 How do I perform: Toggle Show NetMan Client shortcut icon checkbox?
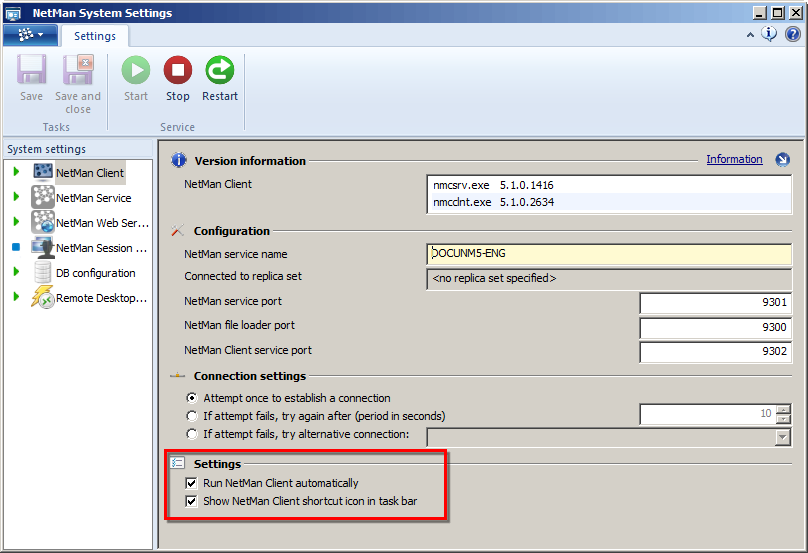click(x=191, y=501)
